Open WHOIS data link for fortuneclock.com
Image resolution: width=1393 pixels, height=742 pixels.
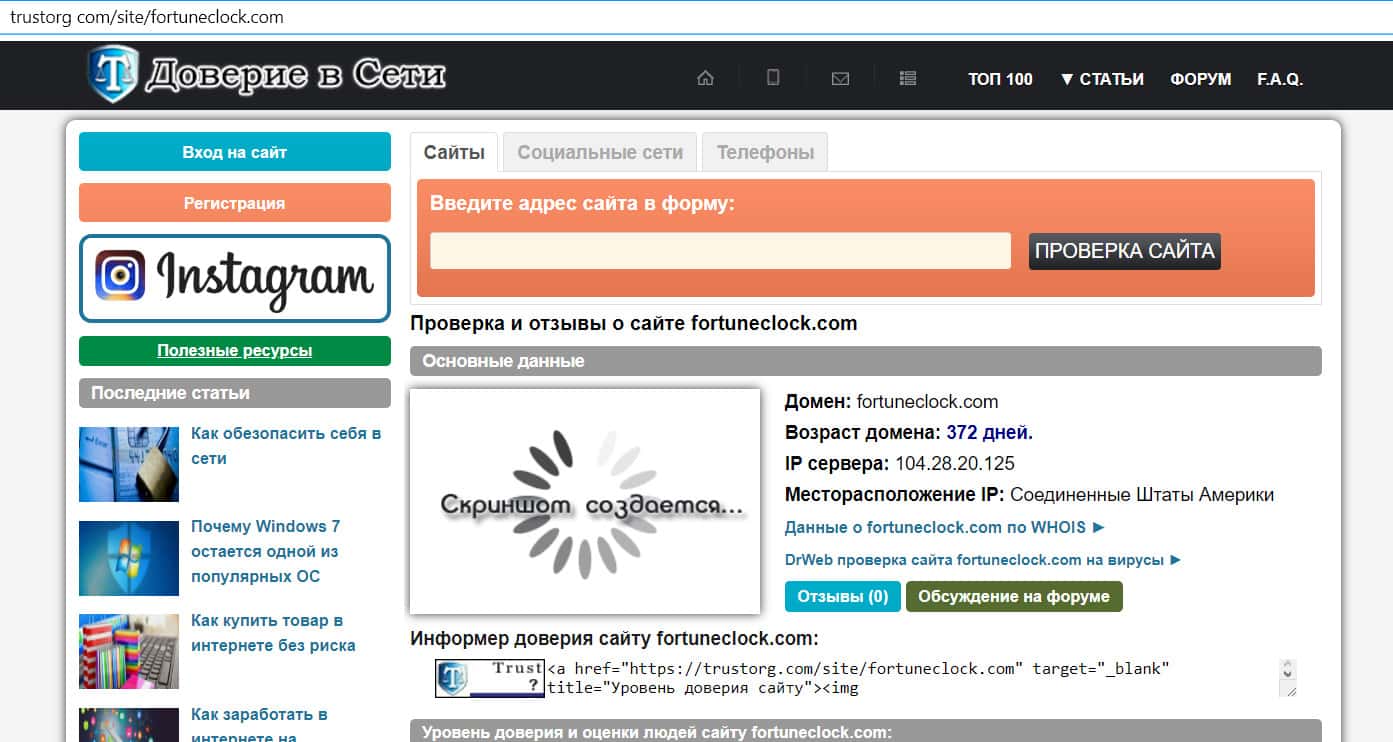[x=945, y=527]
